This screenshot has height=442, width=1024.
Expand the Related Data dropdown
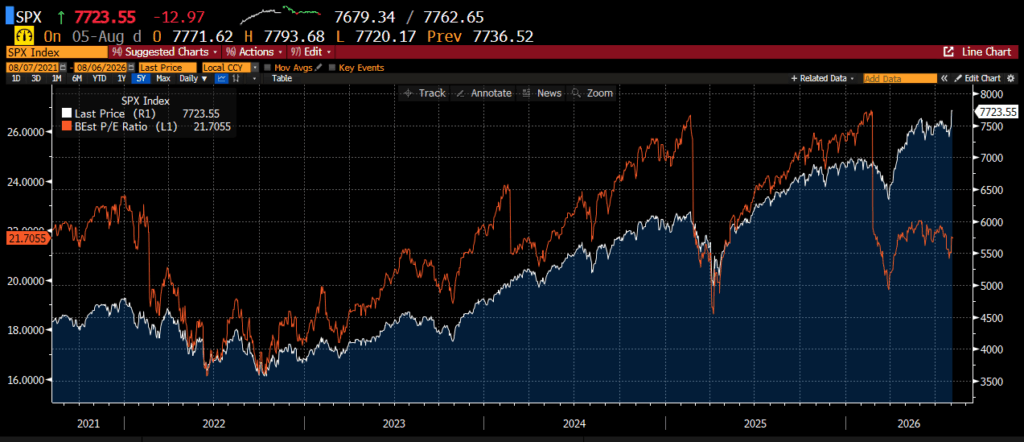point(822,78)
